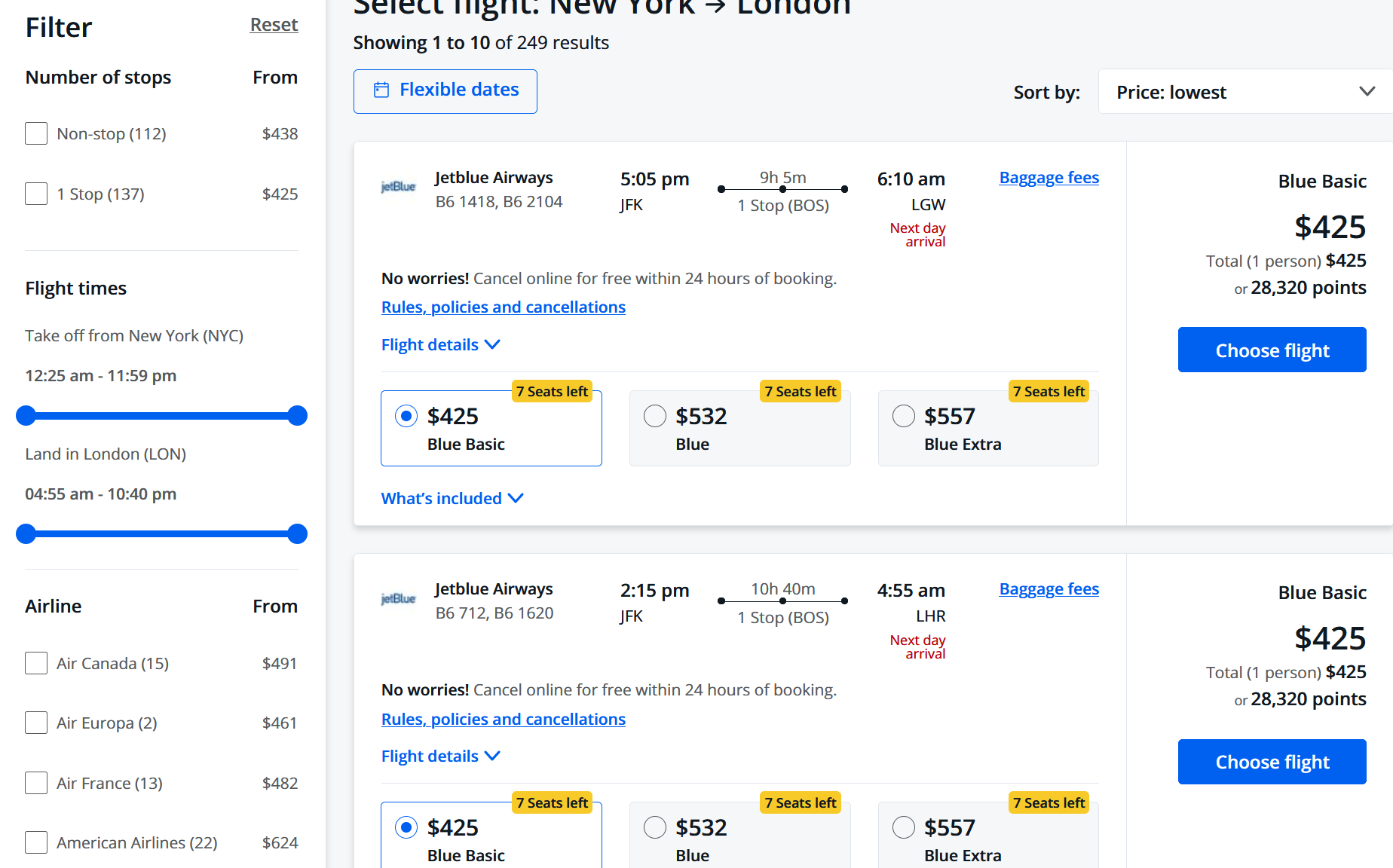Tick the Non-stop (112) checkbox
Image resolution: width=1393 pixels, height=868 pixels.
pyautogui.click(x=36, y=133)
